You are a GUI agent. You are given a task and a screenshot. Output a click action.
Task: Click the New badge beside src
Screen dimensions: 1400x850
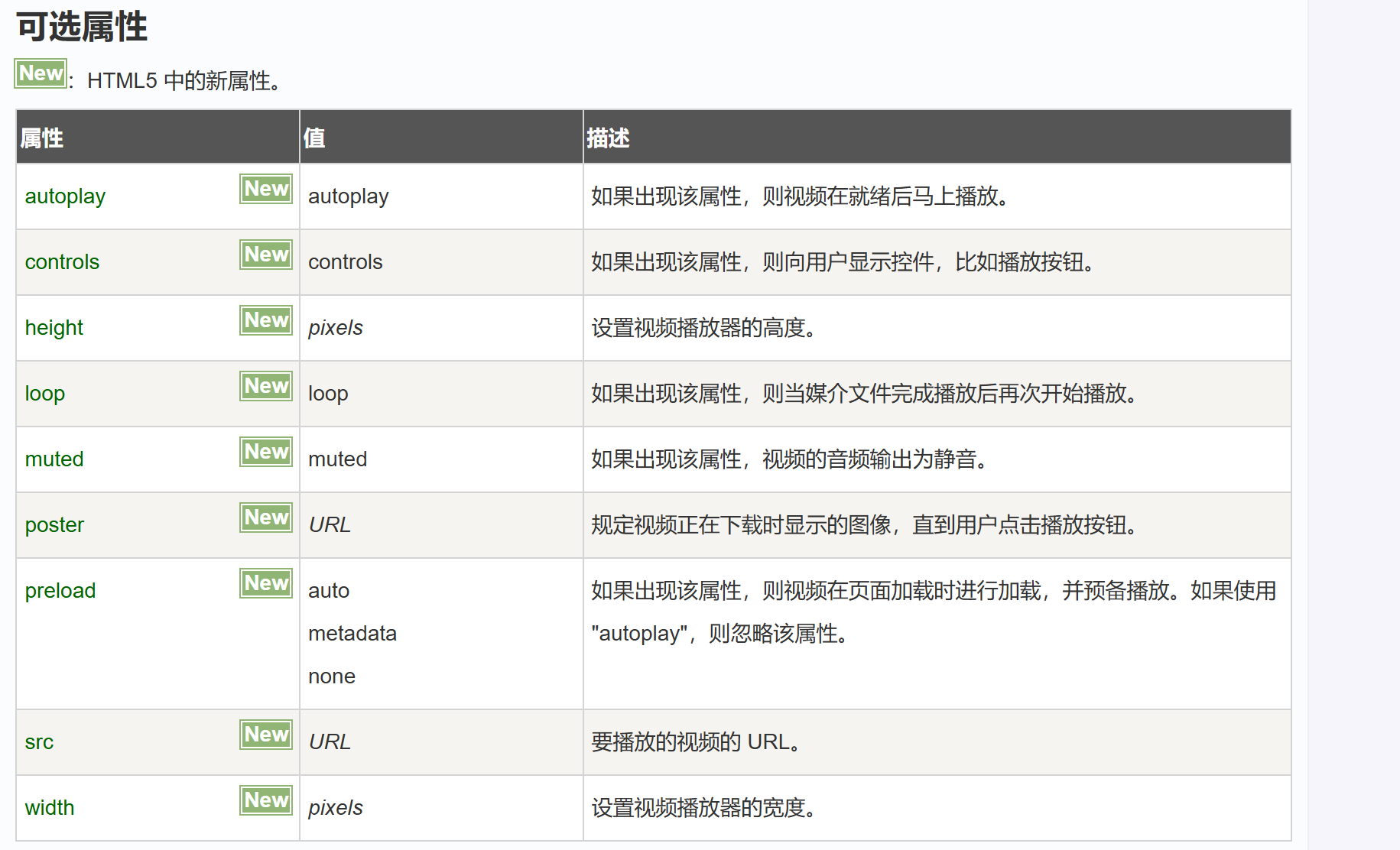[266, 735]
